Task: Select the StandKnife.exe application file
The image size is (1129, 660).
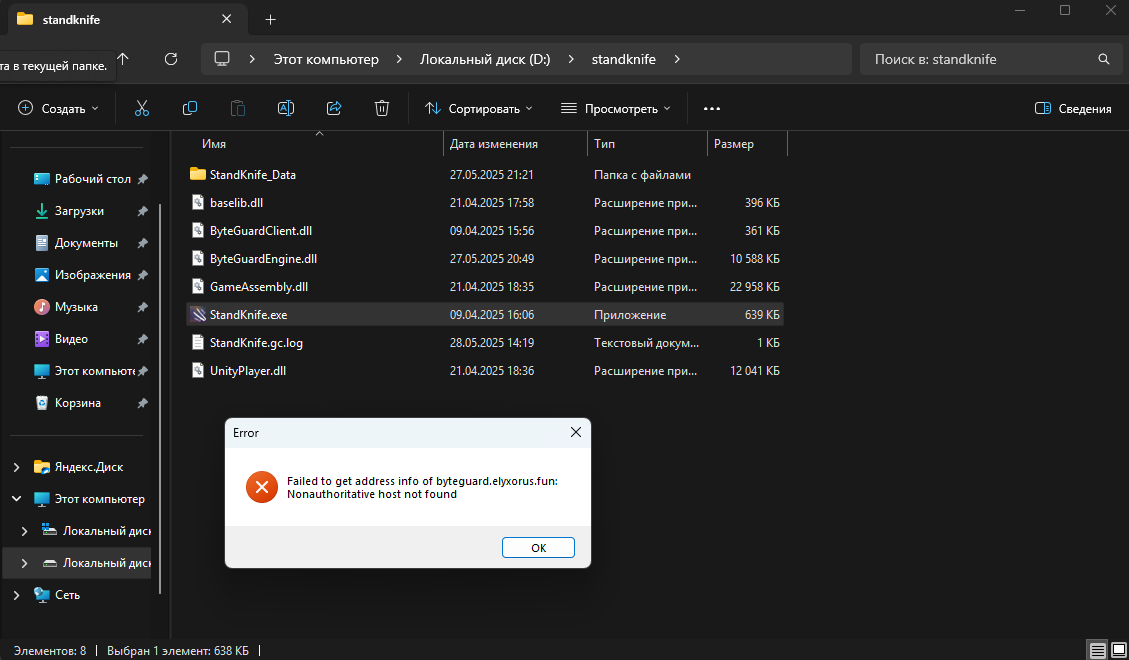Action: tap(485, 315)
